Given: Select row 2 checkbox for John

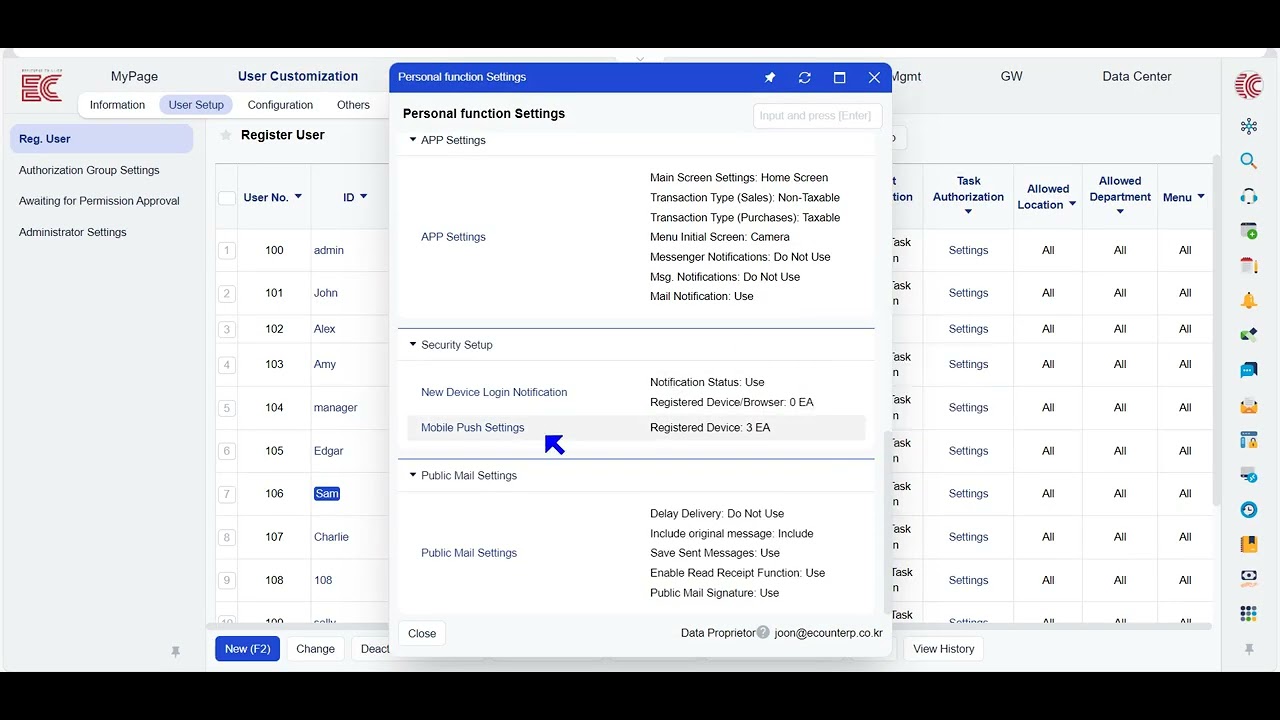Looking at the screenshot, I should (x=227, y=293).
